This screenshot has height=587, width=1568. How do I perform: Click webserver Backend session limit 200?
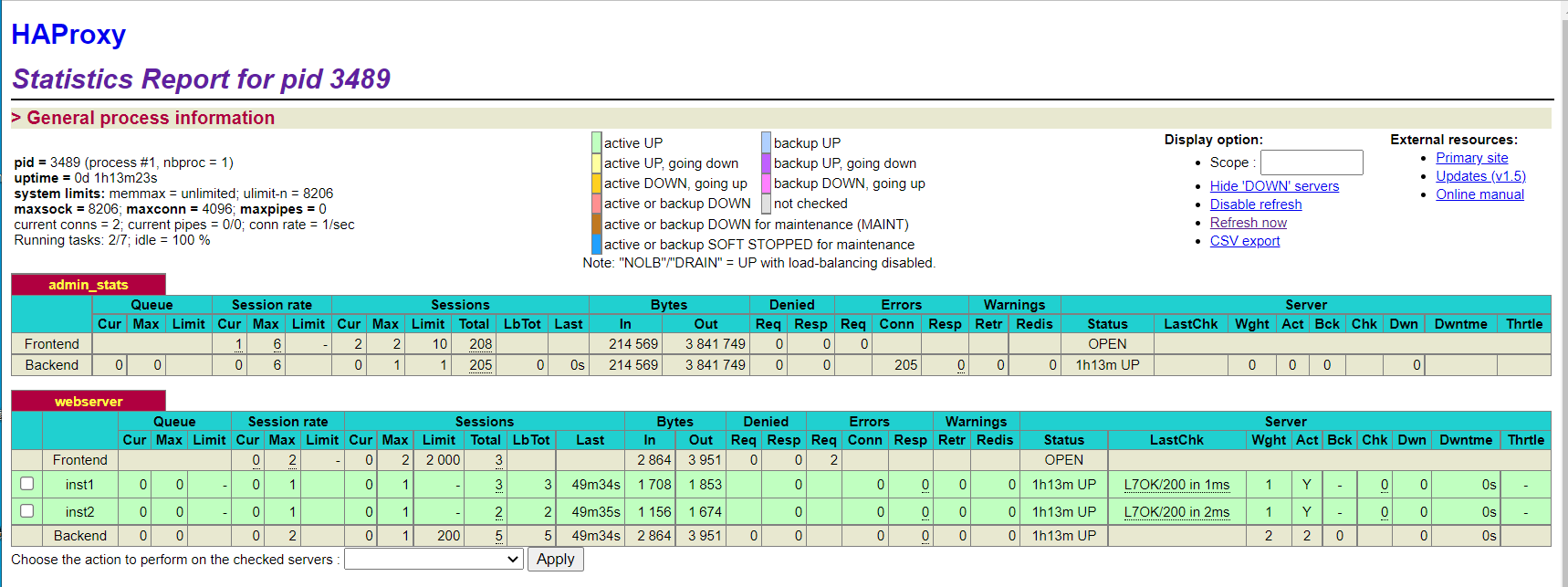click(448, 536)
